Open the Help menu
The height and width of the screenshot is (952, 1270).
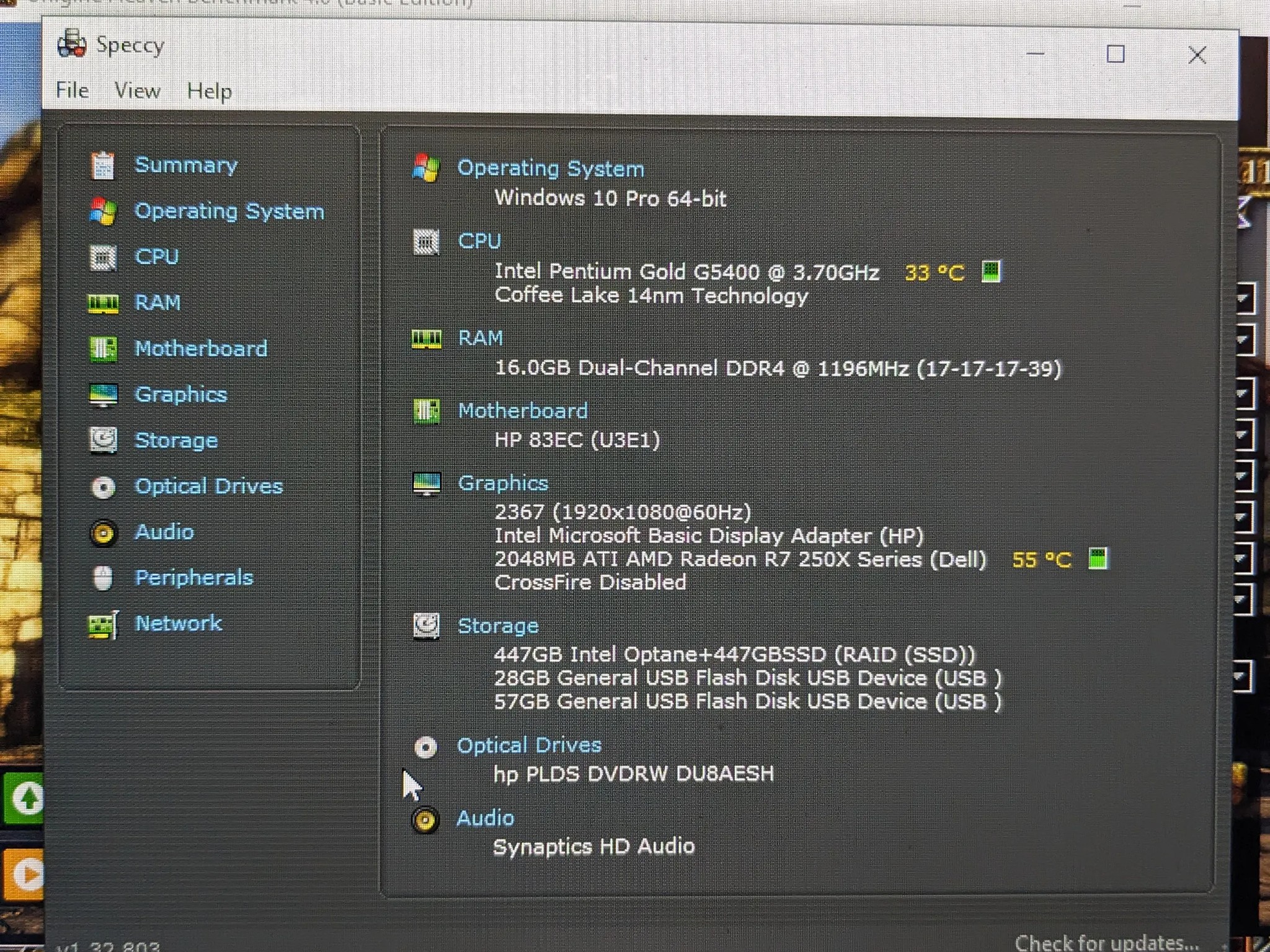click(209, 90)
